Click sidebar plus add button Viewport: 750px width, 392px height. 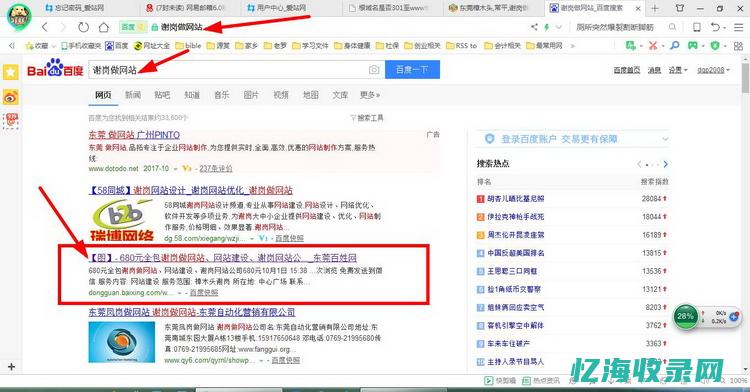pyautogui.click(x=11, y=367)
